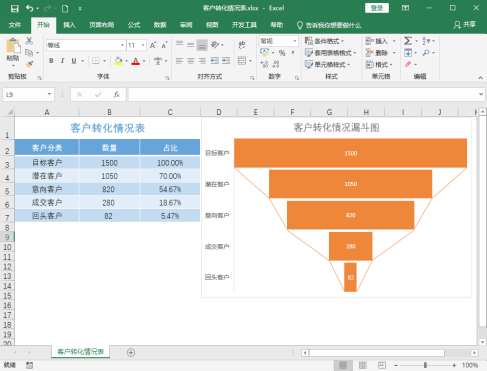The height and width of the screenshot is (371, 487).
Task: Align cell content to the vertical middle
Action: pos(191,44)
